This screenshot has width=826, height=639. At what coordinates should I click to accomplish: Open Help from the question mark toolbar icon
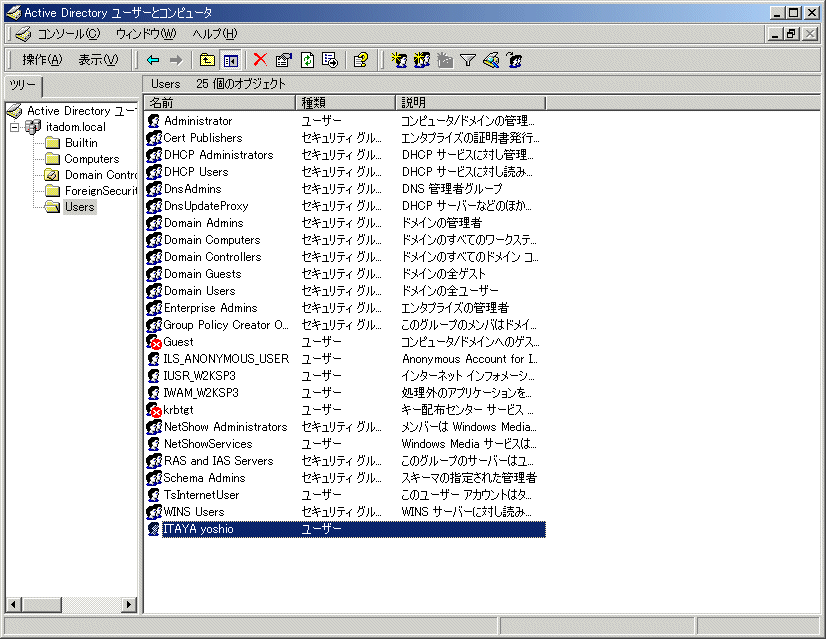pyautogui.click(x=361, y=60)
